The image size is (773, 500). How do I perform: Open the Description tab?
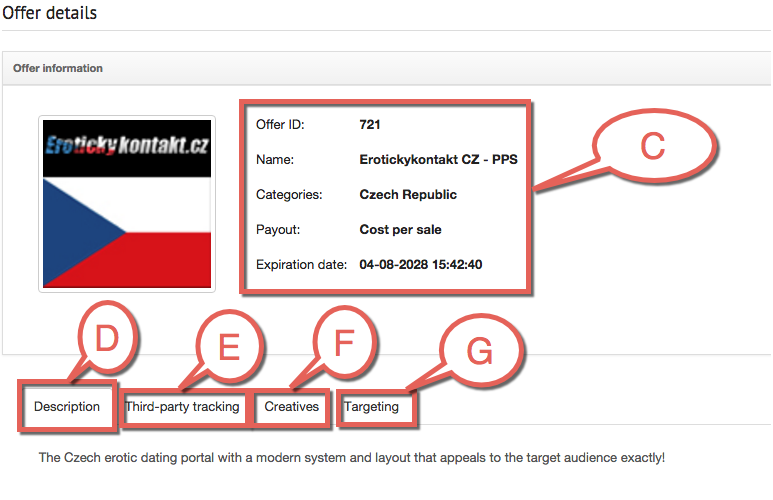coord(67,407)
